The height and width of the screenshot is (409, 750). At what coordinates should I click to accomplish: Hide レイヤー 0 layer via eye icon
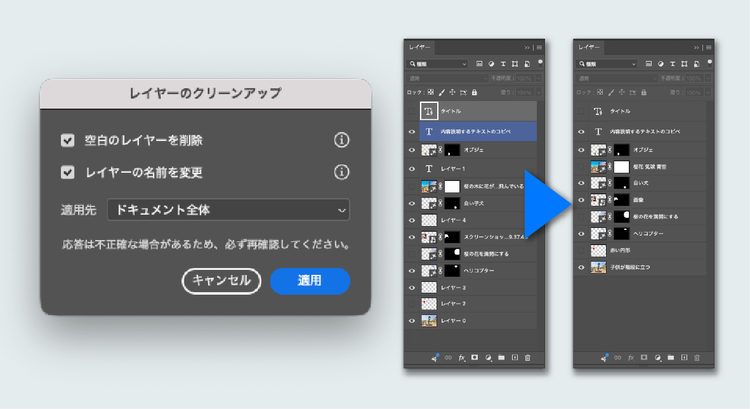pyautogui.click(x=412, y=321)
